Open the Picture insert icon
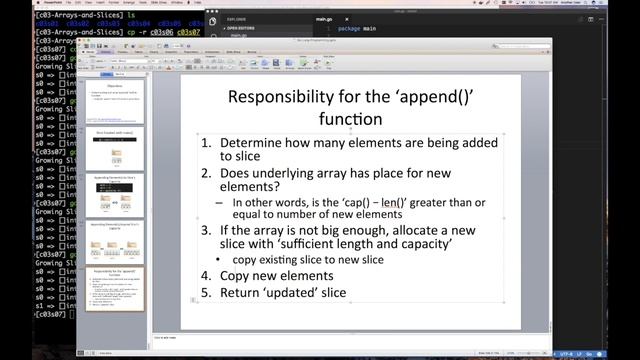Viewport: 640px width, 360px height. [x=253, y=63]
